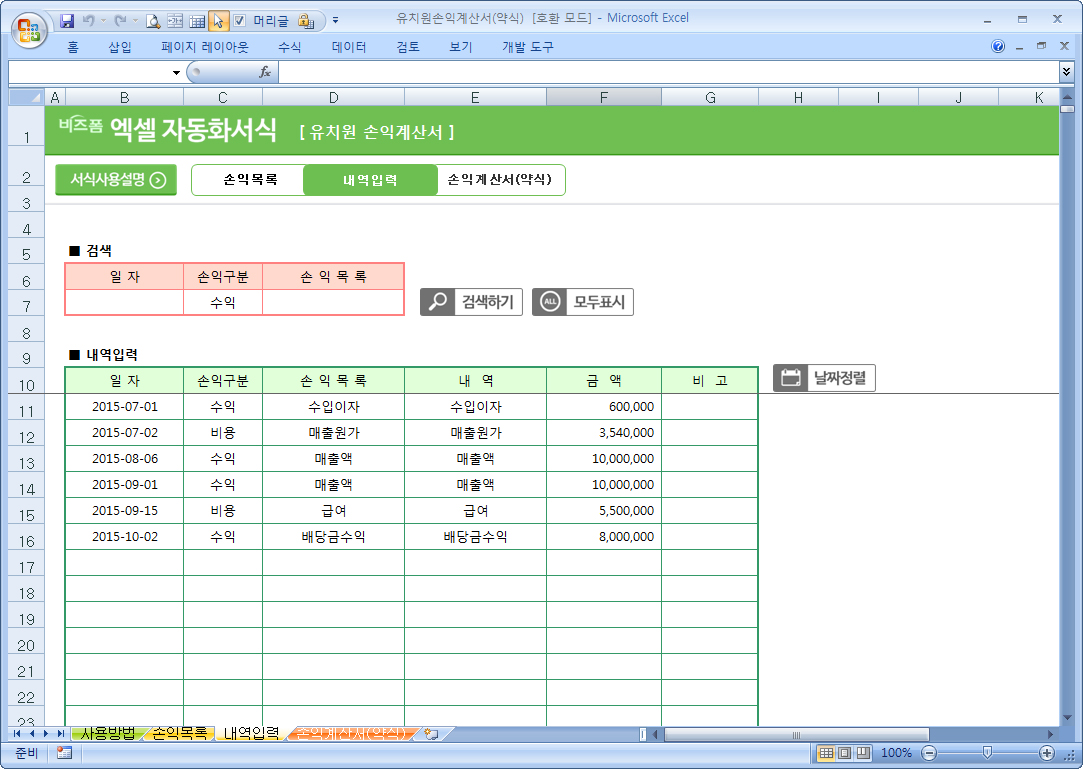Click the fx insert function icon
1083x769 pixels.
(265, 72)
